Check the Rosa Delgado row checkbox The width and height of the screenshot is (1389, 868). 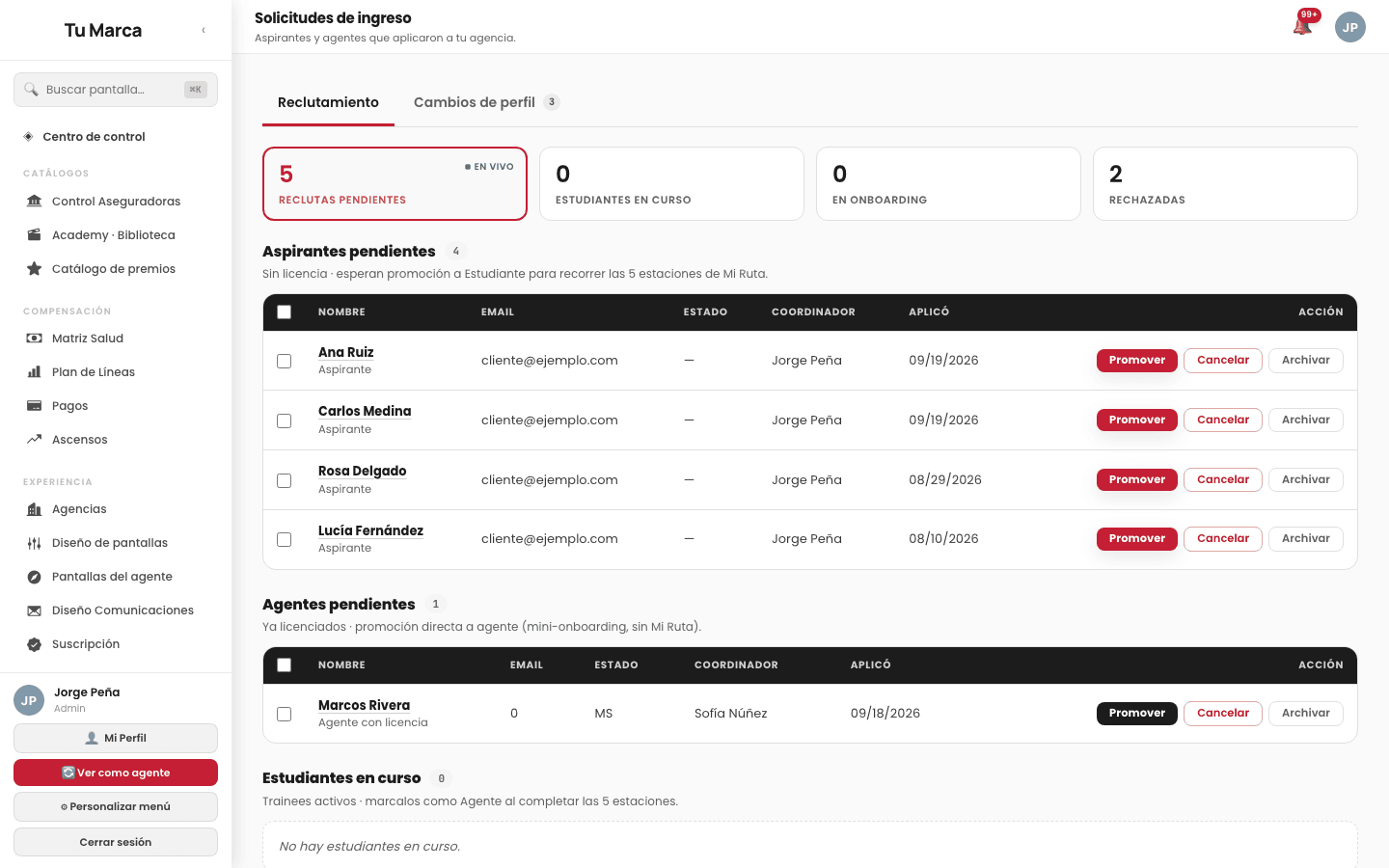coord(284,480)
